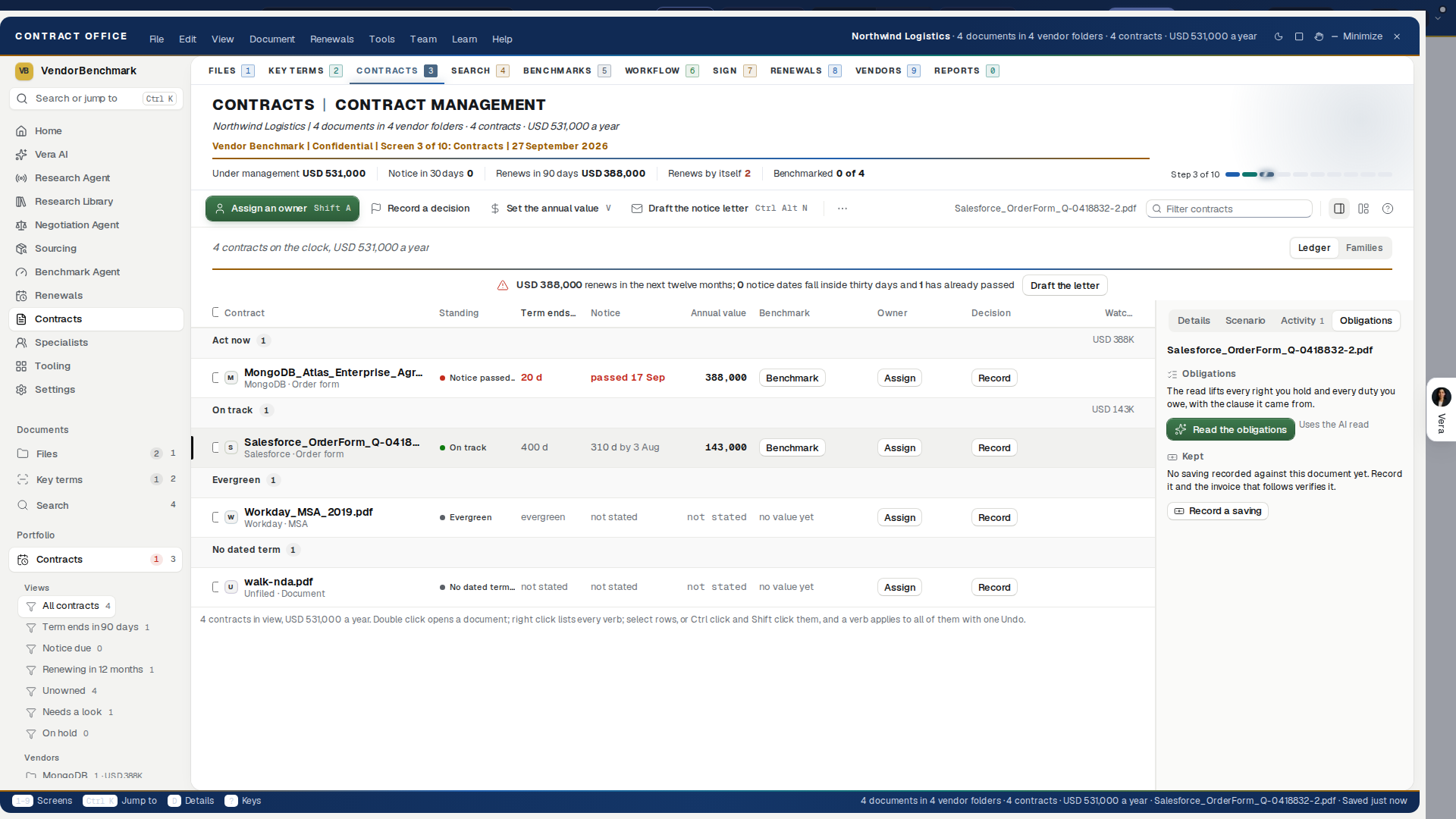Focus the Filter contracts field
This screenshot has height=819, width=1456.
click(x=1229, y=209)
